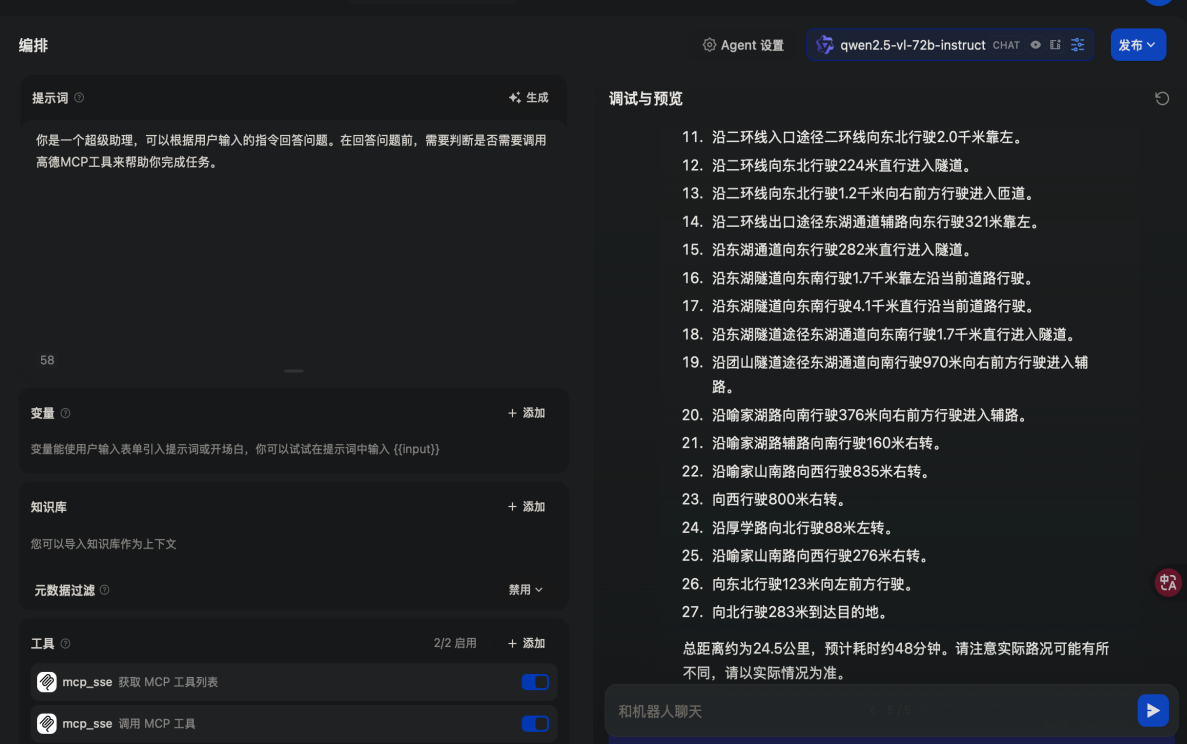The image size is (1187, 744).
Task: Click the CHAT mode badge
Action: coord(1006,45)
